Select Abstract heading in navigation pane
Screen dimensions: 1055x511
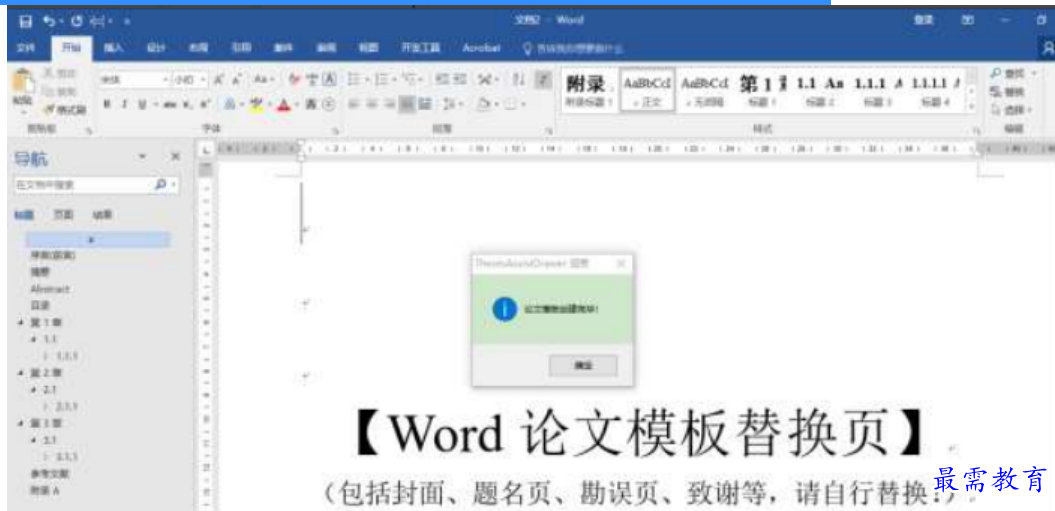pyautogui.click(x=50, y=289)
